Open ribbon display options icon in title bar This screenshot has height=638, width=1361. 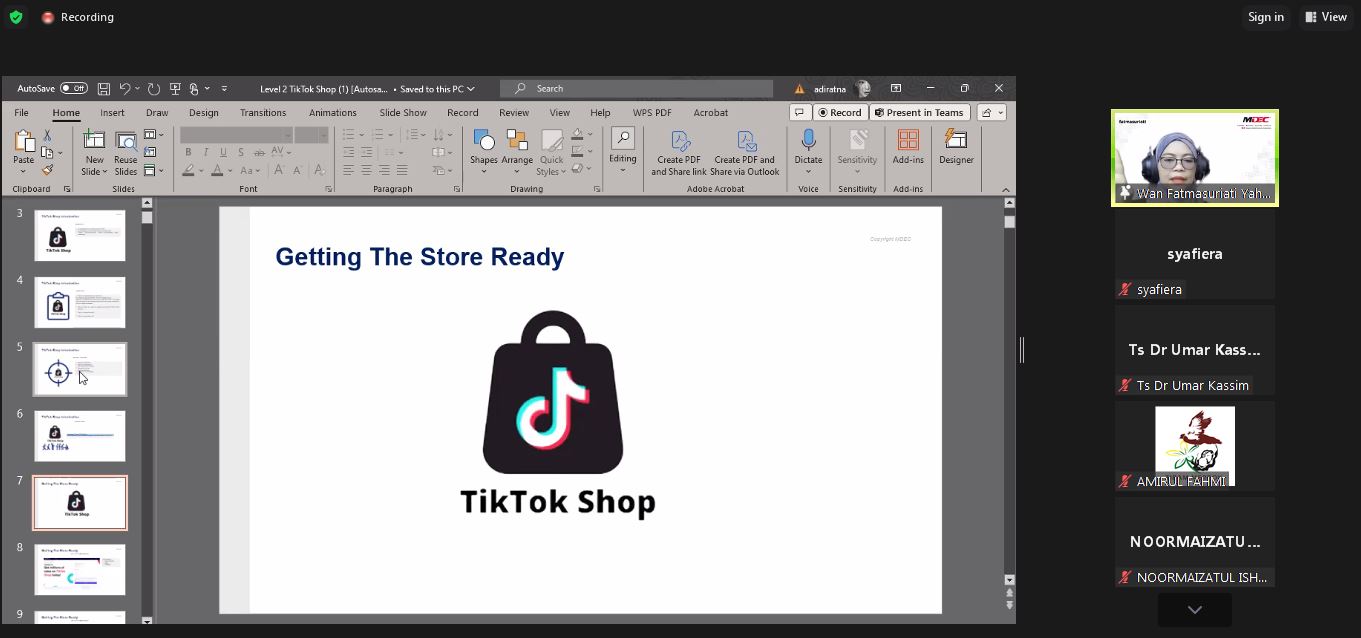click(x=896, y=89)
